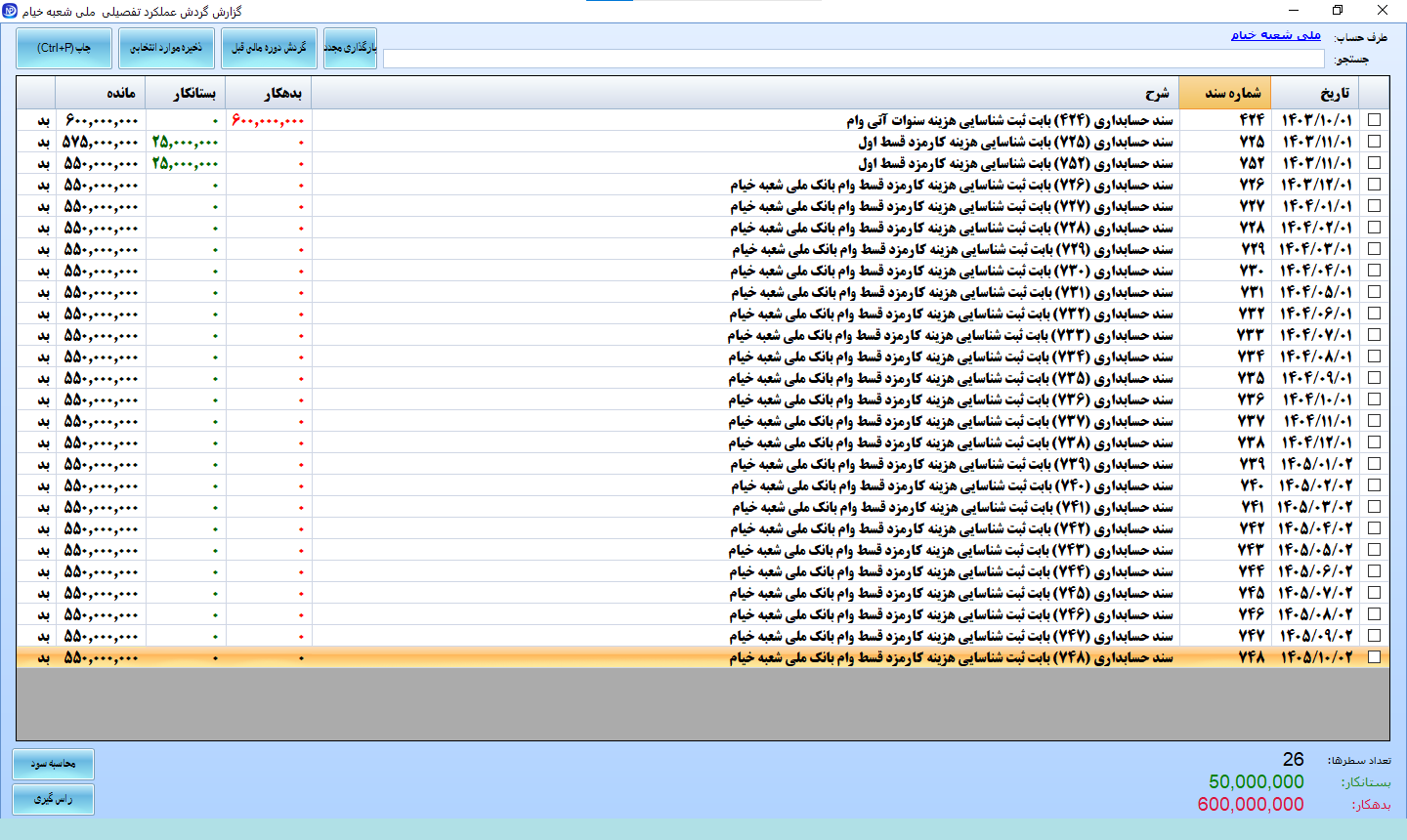Click the row count value 26
Screen dimensions: 1407x840
[1293, 759]
